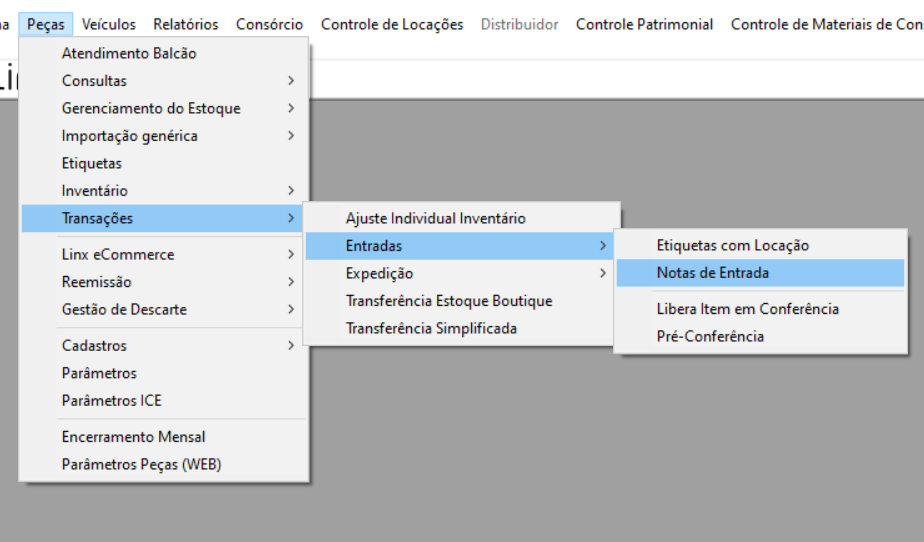Click Notas de Entrada entry
The width and height of the screenshot is (924, 542).
[x=713, y=273]
